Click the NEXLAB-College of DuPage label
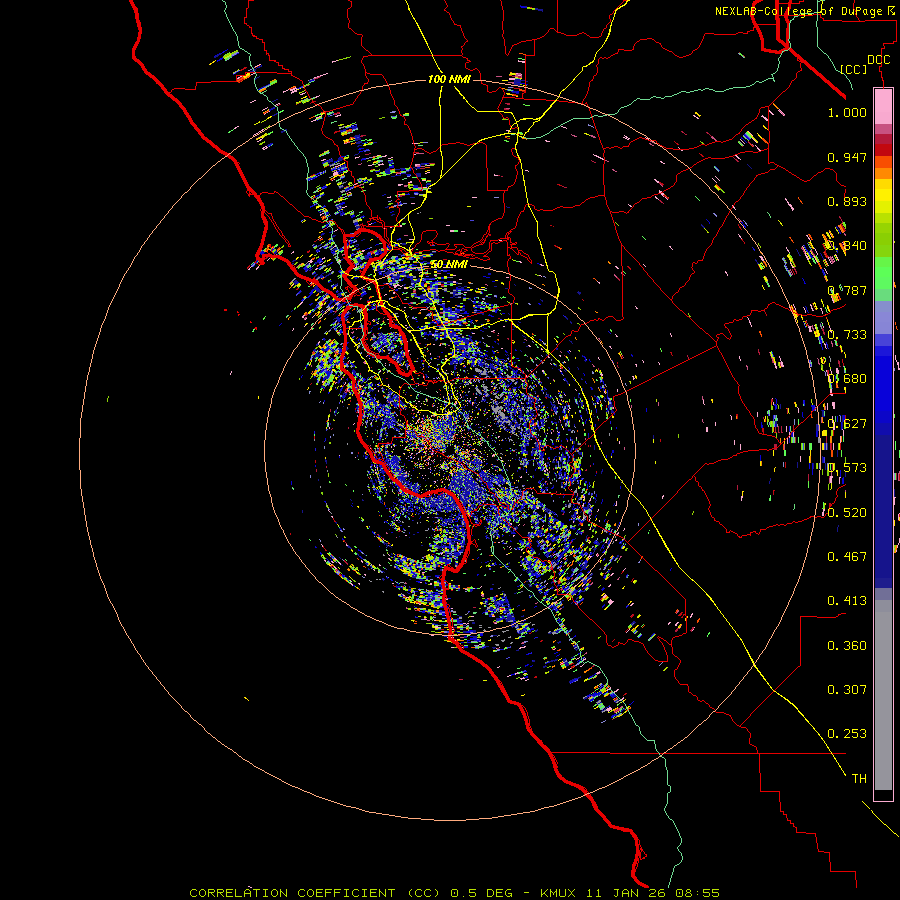900x900 pixels. (806, 11)
